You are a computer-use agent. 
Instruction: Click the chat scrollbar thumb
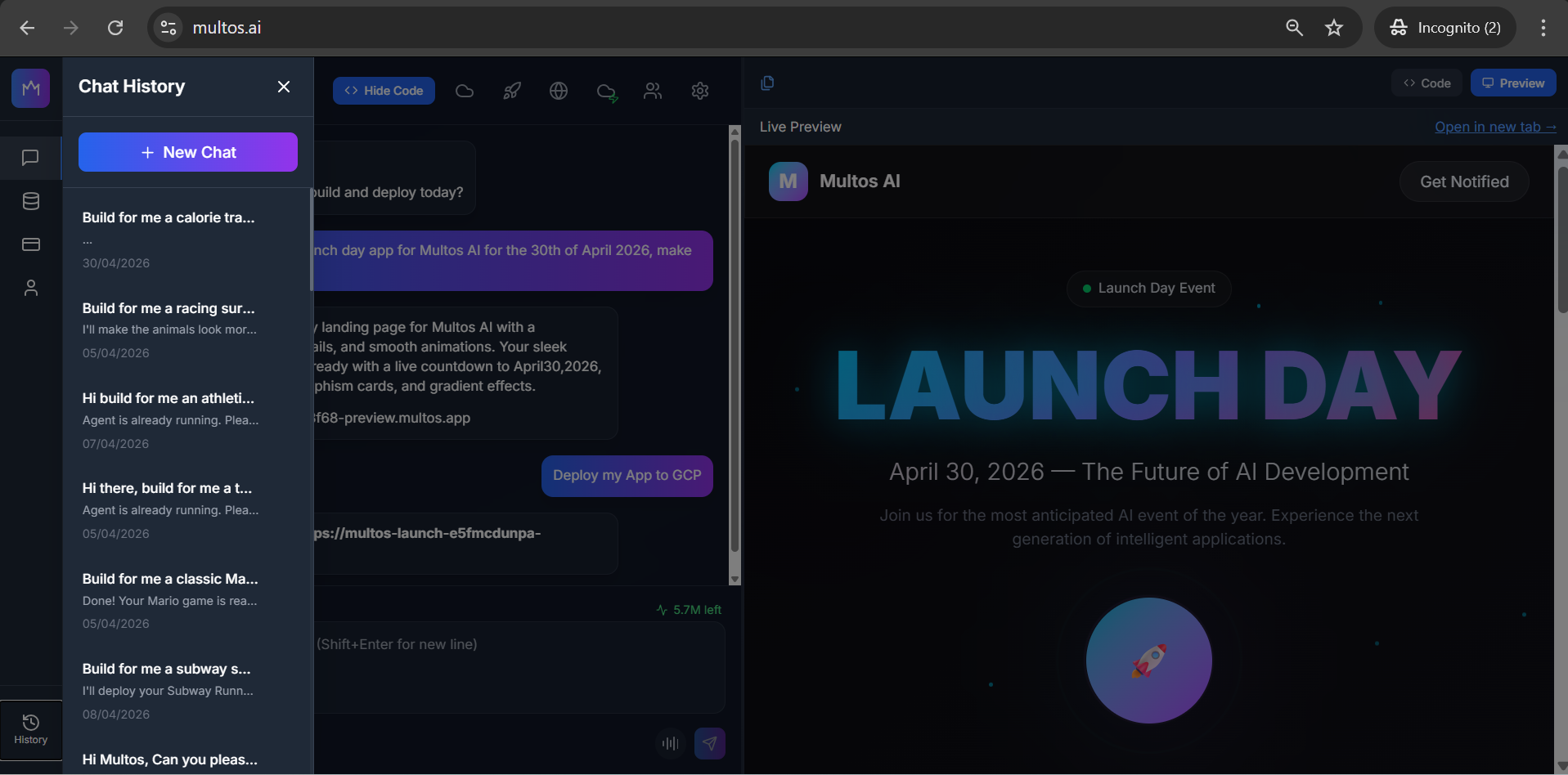click(735, 347)
